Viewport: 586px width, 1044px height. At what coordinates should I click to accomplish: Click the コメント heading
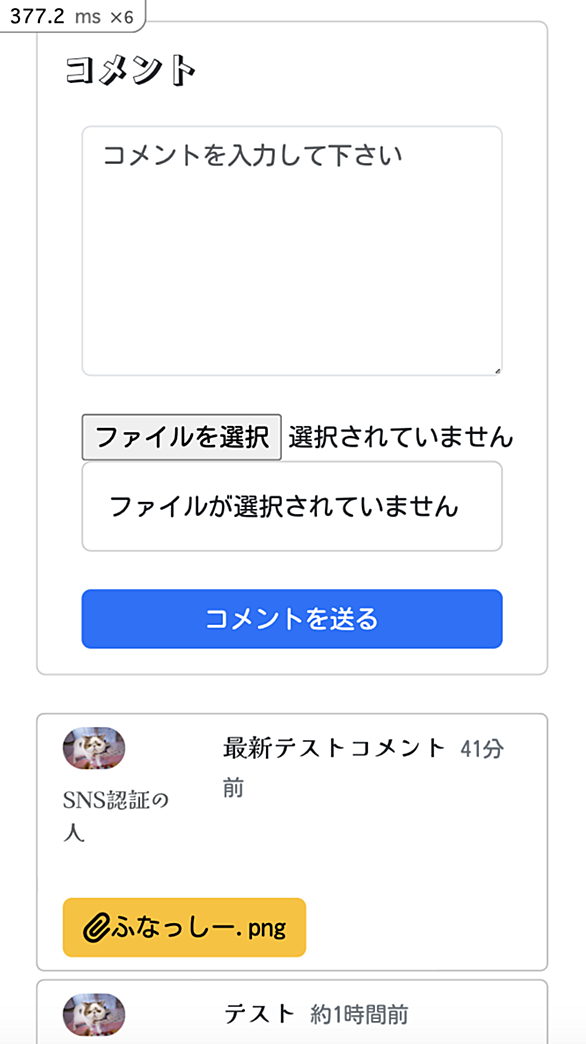pyautogui.click(x=131, y=70)
